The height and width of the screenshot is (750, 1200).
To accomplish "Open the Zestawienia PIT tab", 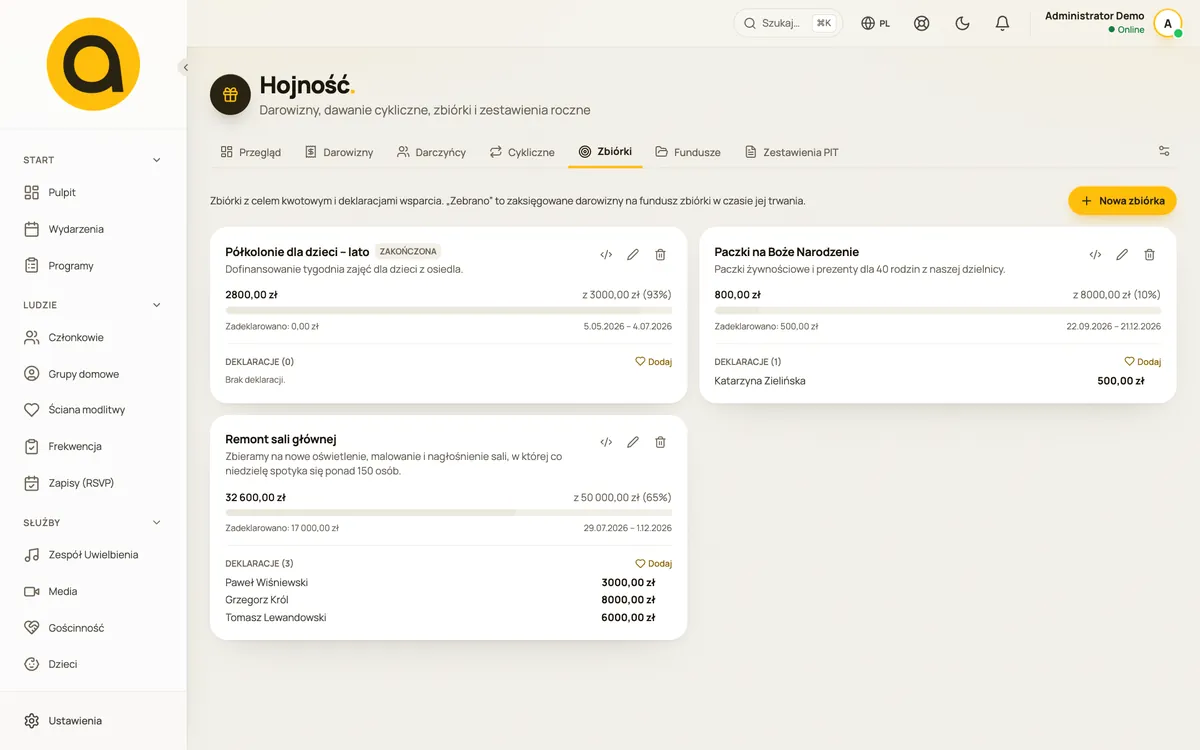I will [x=792, y=152].
